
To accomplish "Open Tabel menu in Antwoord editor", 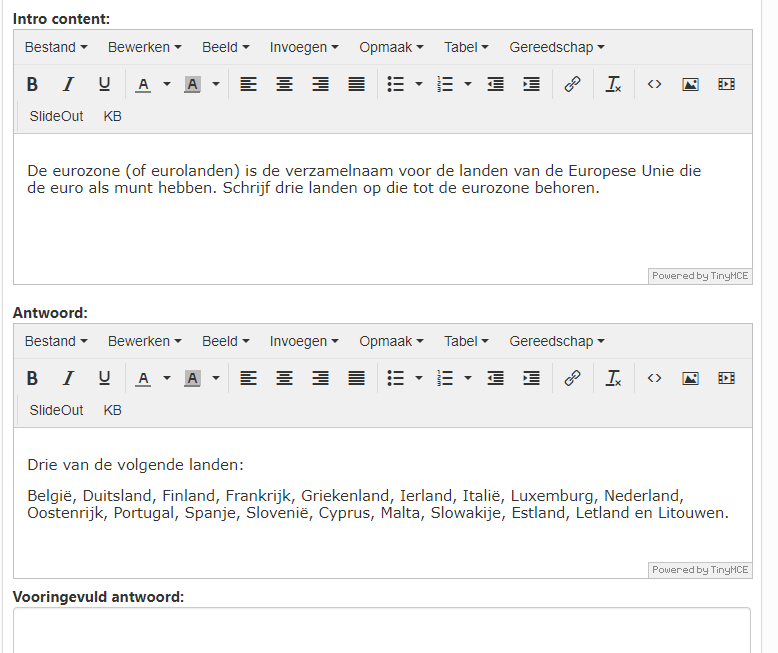I will point(466,341).
